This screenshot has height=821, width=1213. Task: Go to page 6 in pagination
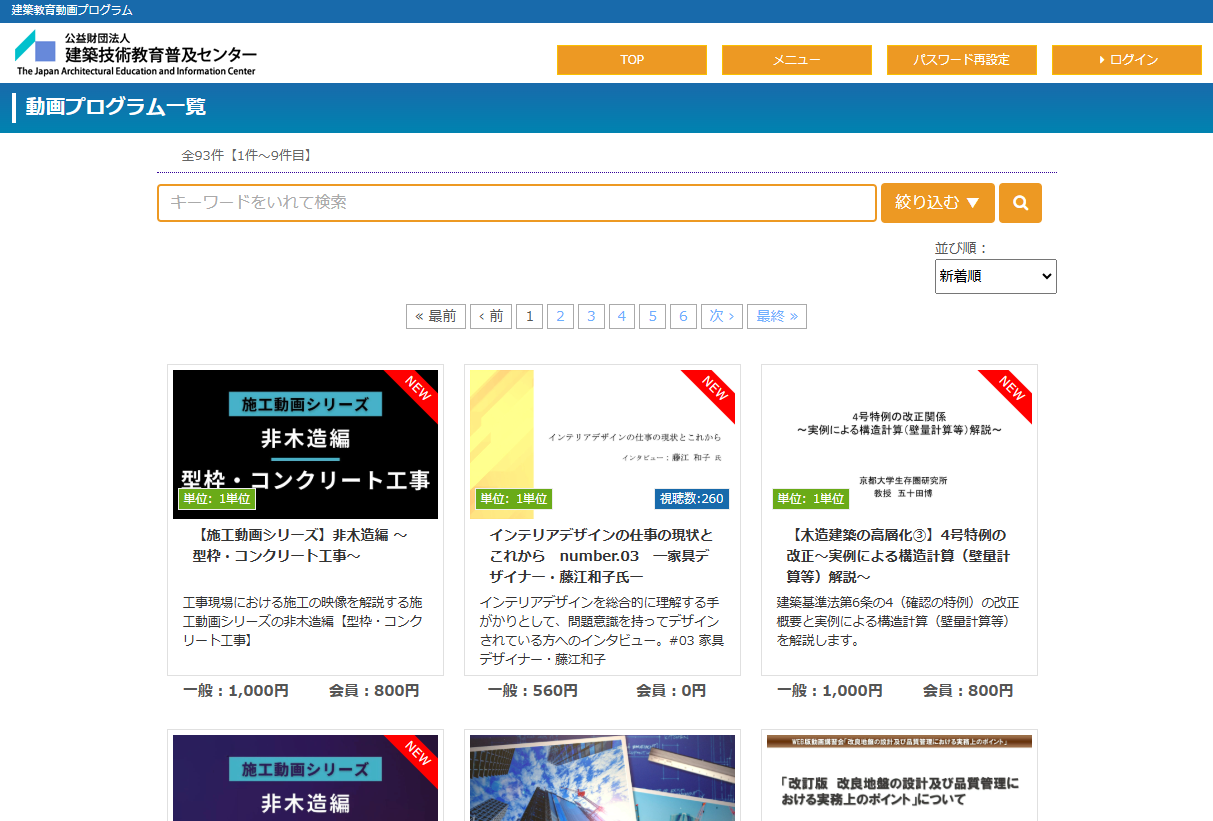click(x=683, y=316)
